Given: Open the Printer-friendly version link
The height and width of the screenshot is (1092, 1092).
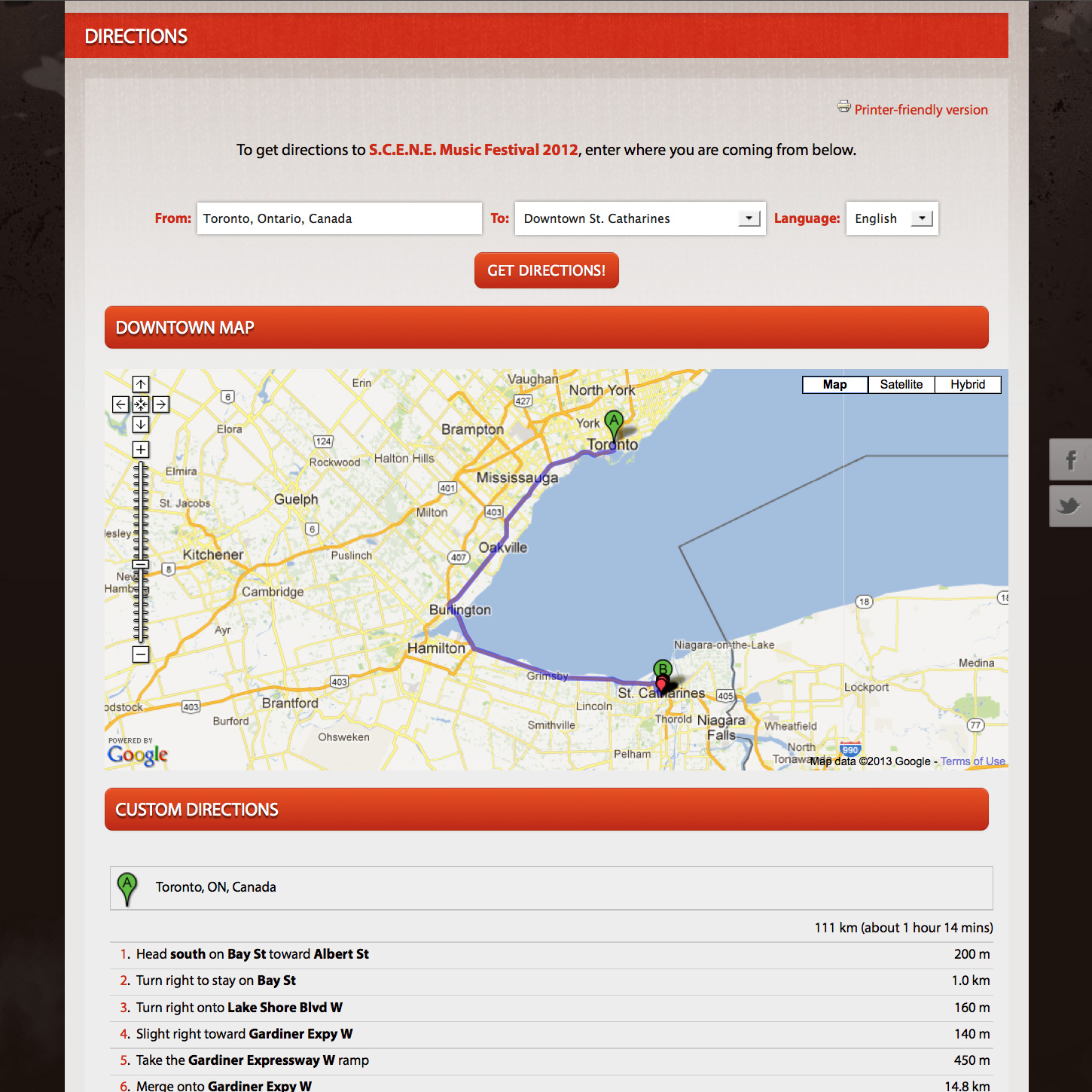Looking at the screenshot, I should click(x=921, y=110).
